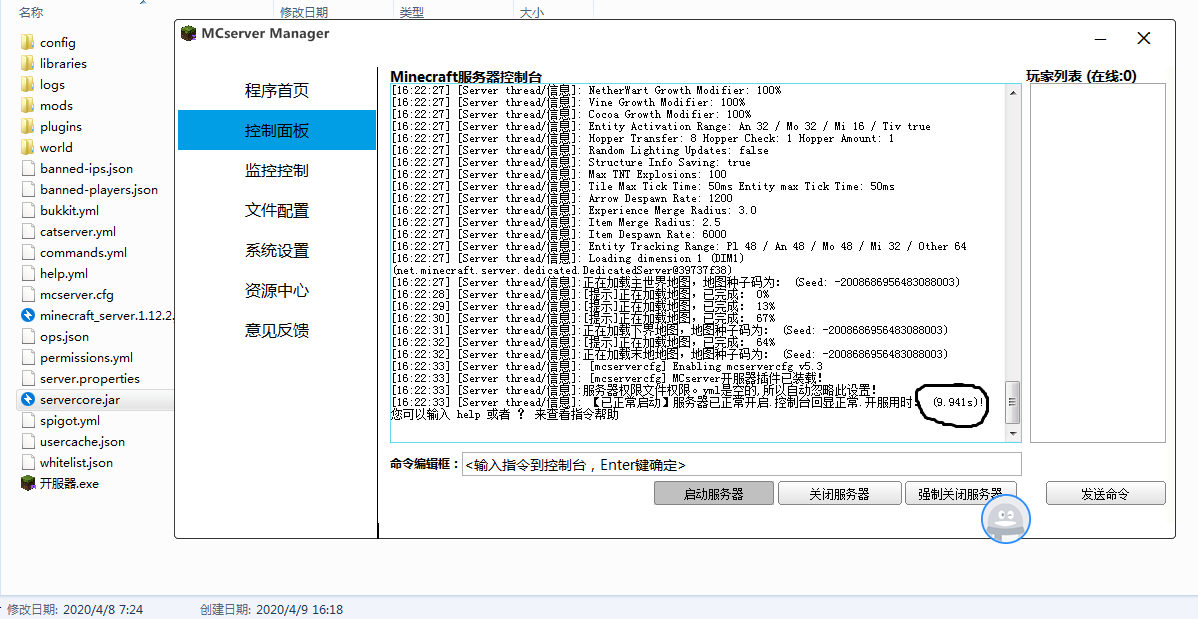Screen dimensions: 1198x619
Task: Select the 开服器.exe file name
Action: (70, 483)
